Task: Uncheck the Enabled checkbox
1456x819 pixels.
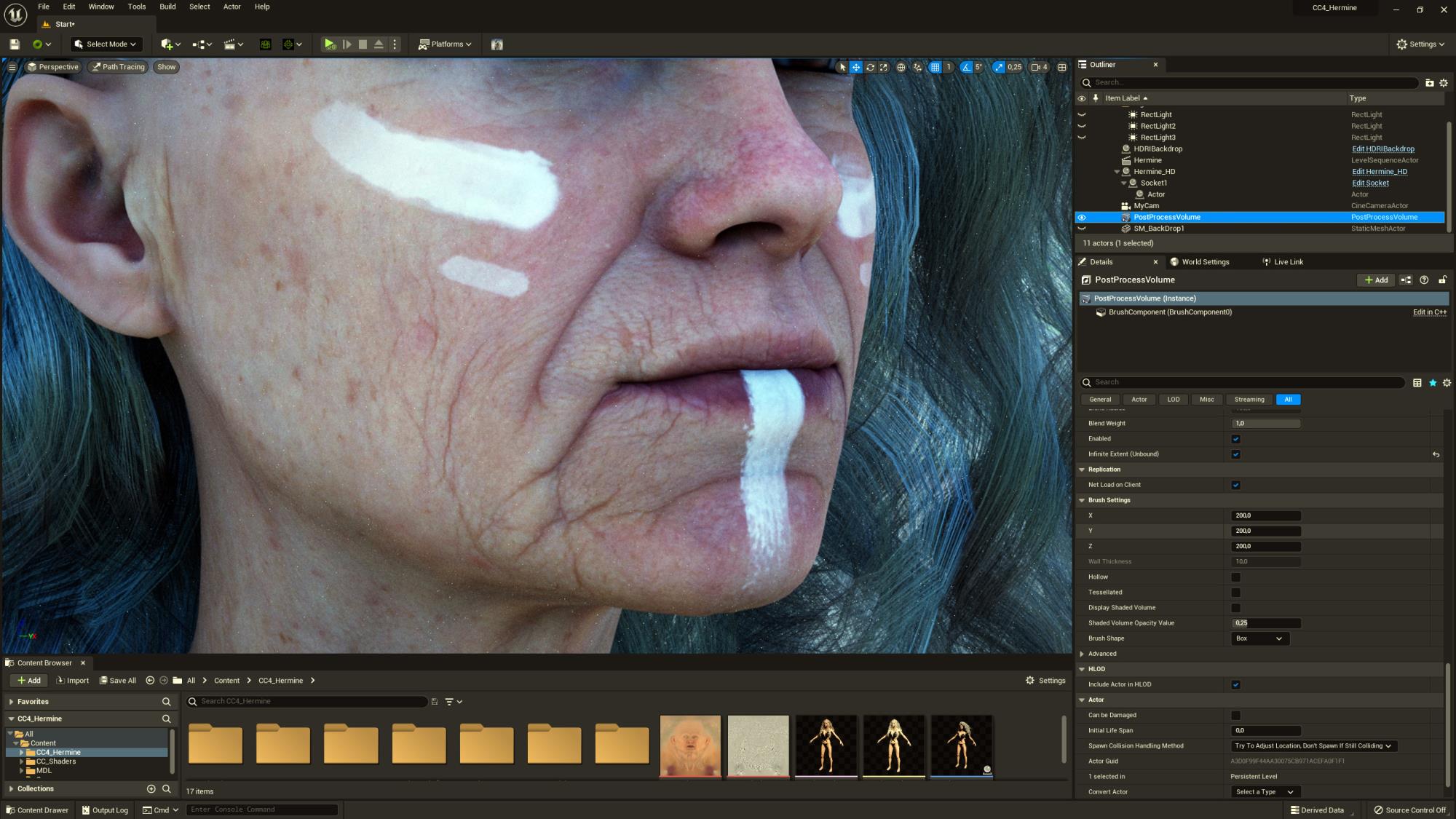Action: [x=1235, y=439]
